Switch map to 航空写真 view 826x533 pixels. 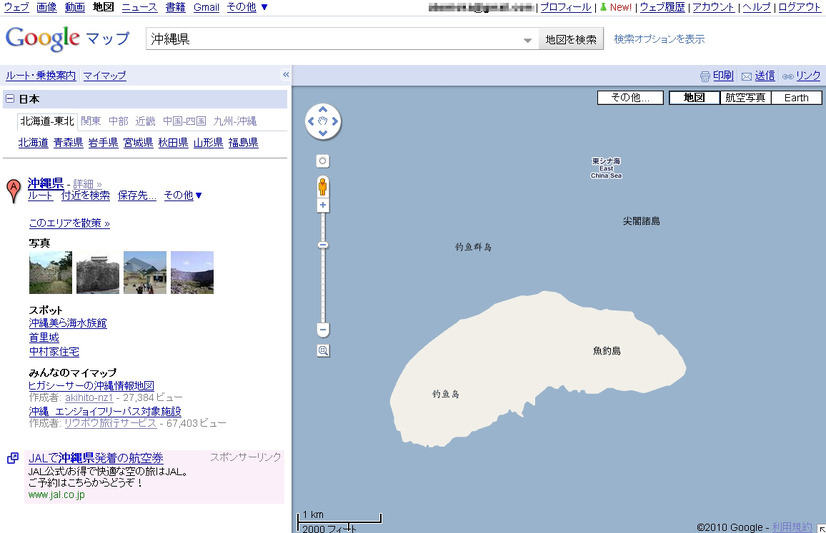(745, 98)
